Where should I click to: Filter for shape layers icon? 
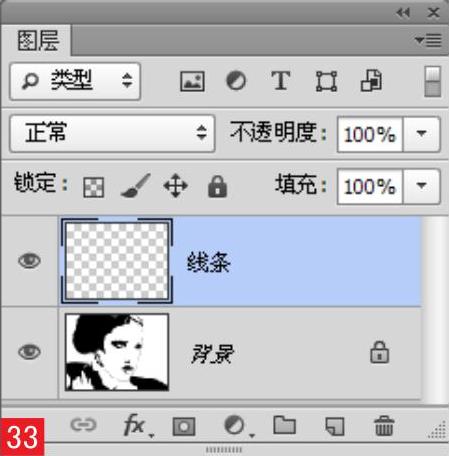tap(326, 81)
